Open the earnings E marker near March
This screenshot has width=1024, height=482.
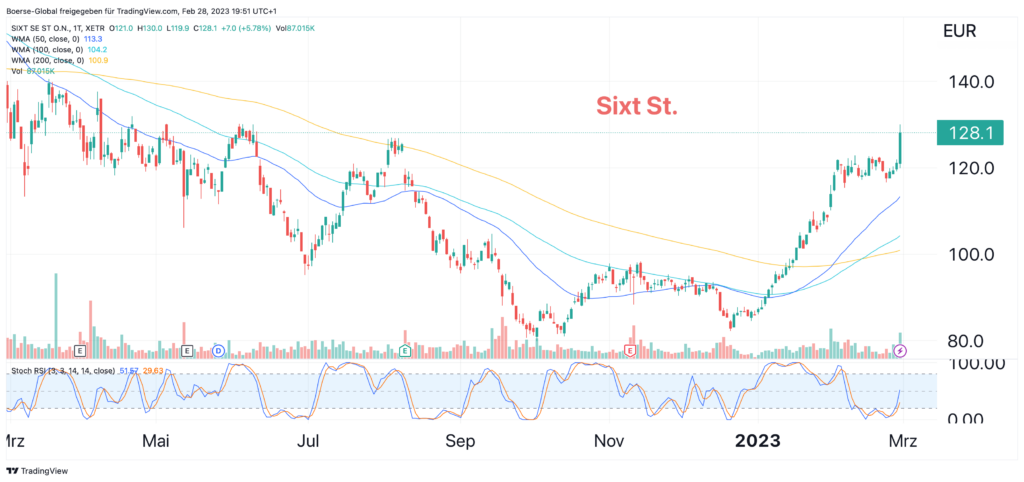click(80, 350)
